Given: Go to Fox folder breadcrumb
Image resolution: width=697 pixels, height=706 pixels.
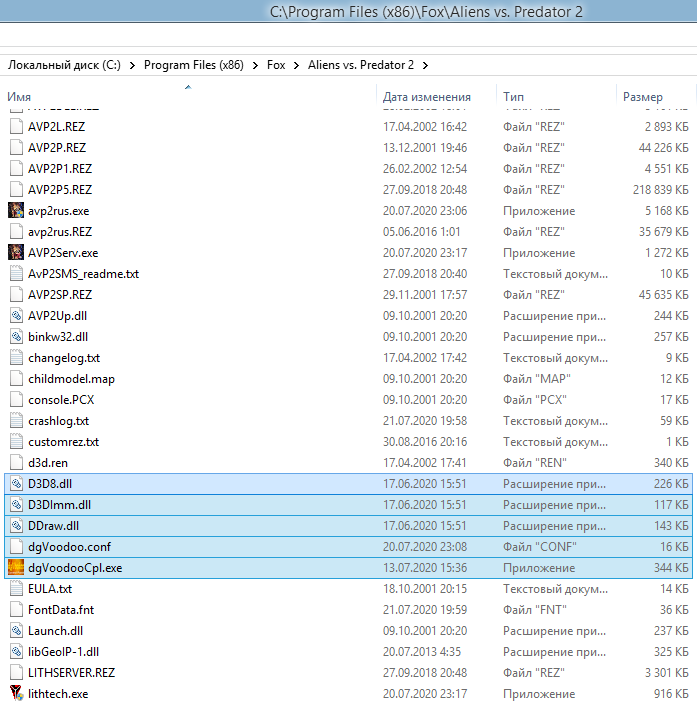Looking at the screenshot, I should [x=276, y=65].
